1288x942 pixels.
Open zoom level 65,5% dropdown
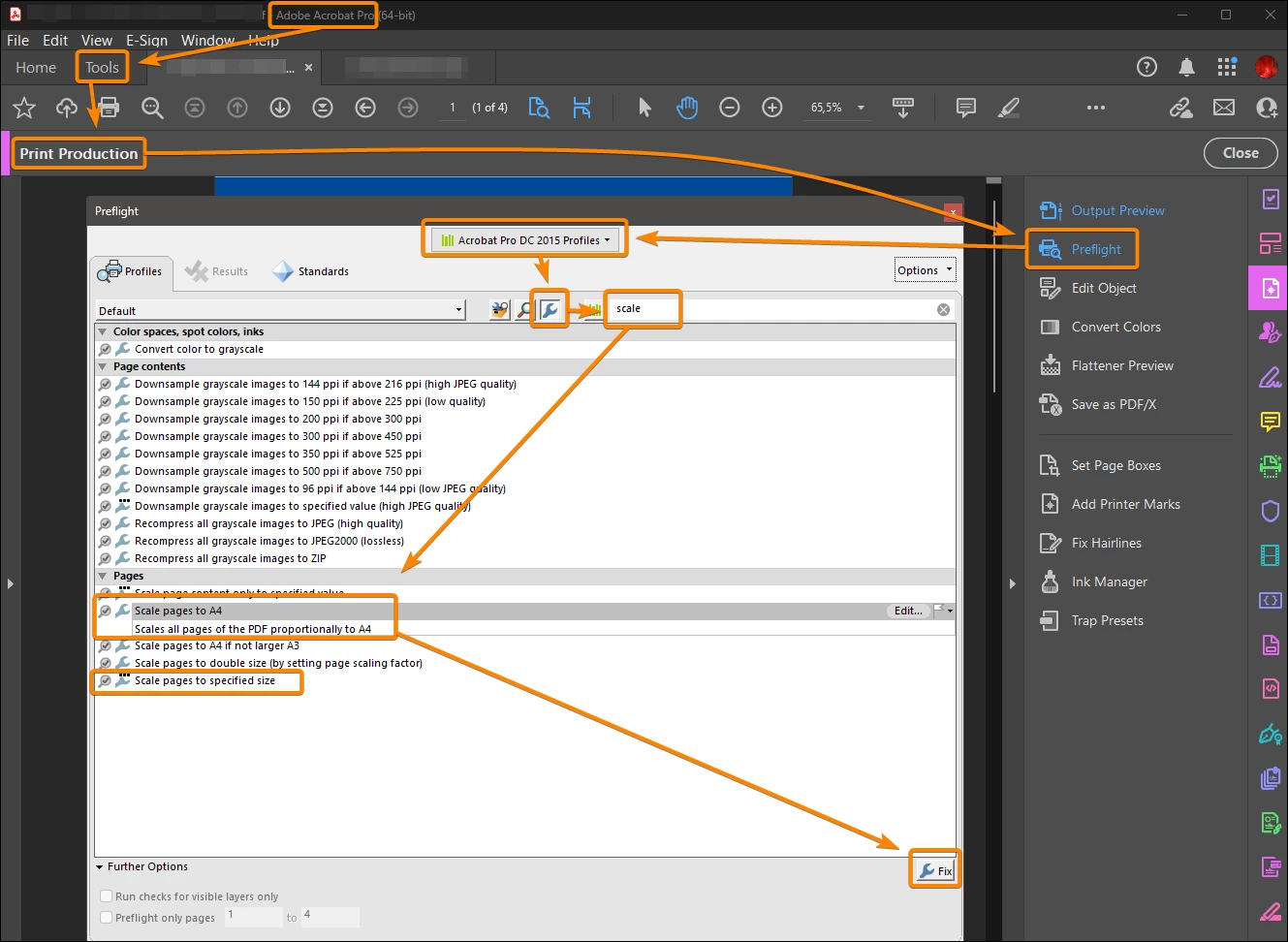pyautogui.click(x=861, y=108)
